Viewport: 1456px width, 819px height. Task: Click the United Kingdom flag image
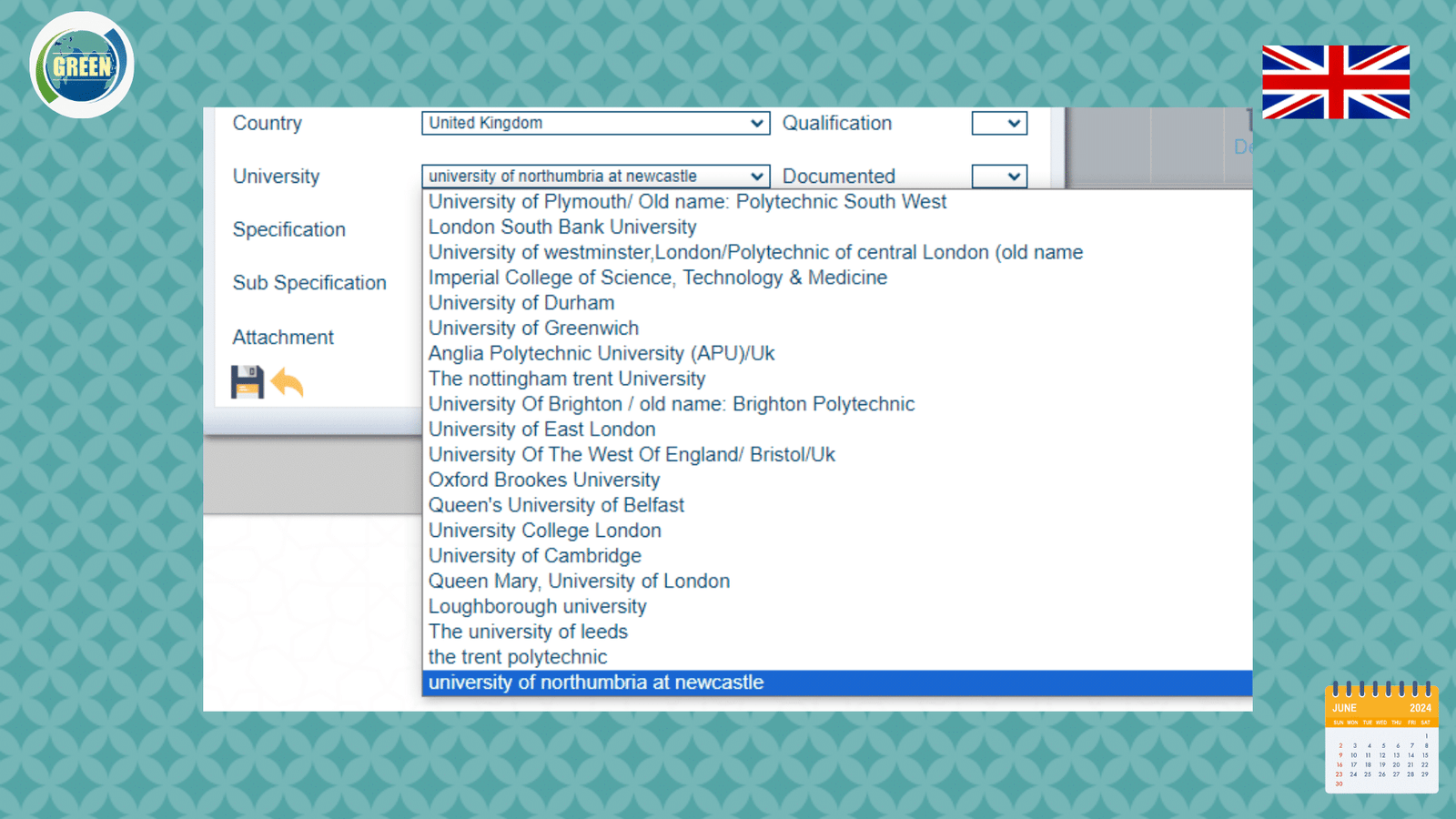(x=1335, y=82)
